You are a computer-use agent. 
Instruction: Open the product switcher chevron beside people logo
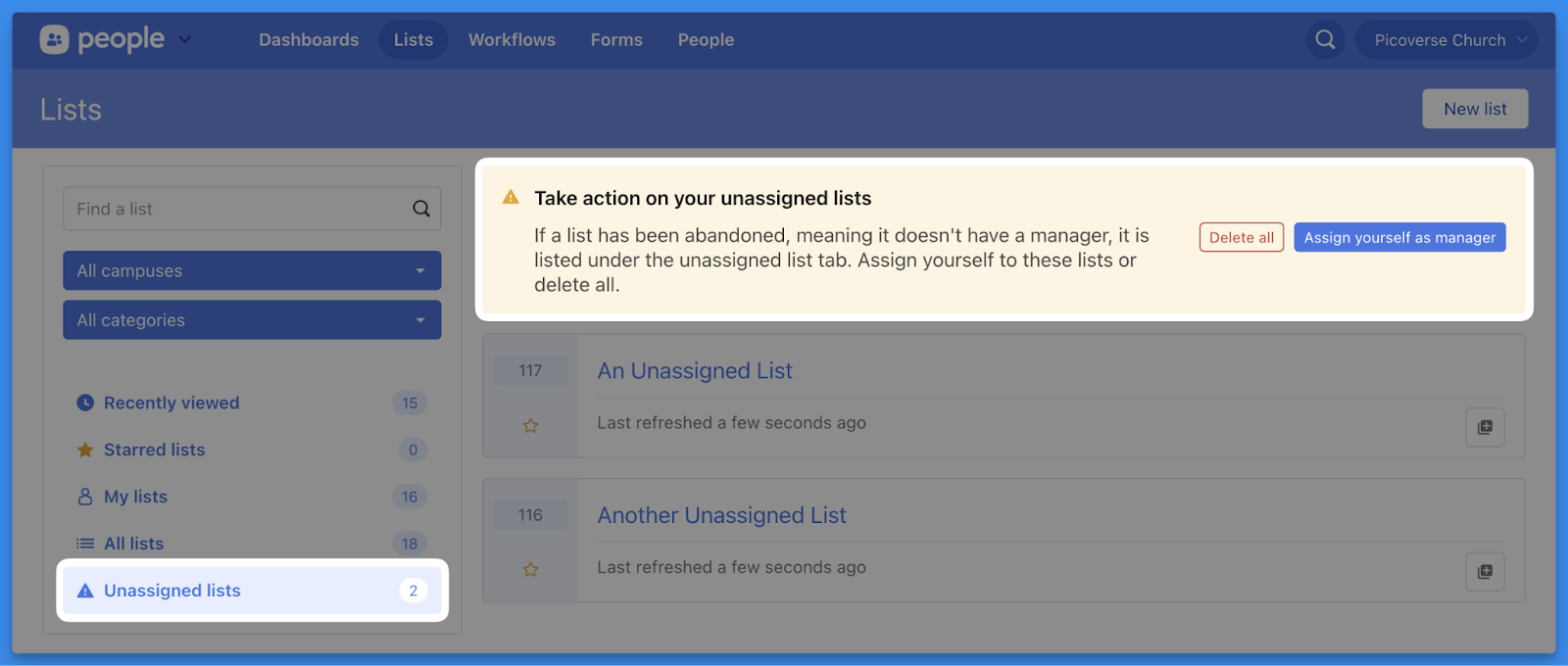coord(185,40)
